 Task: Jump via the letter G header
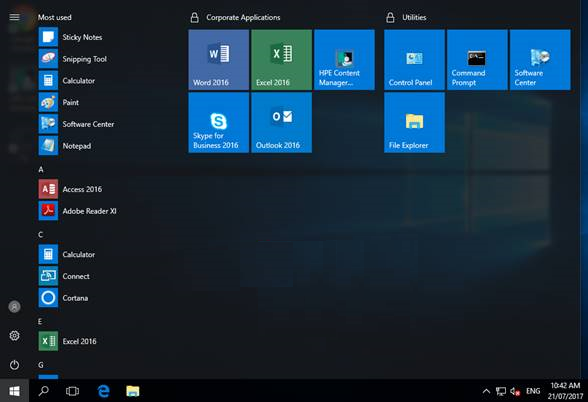pyautogui.click(x=41, y=365)
